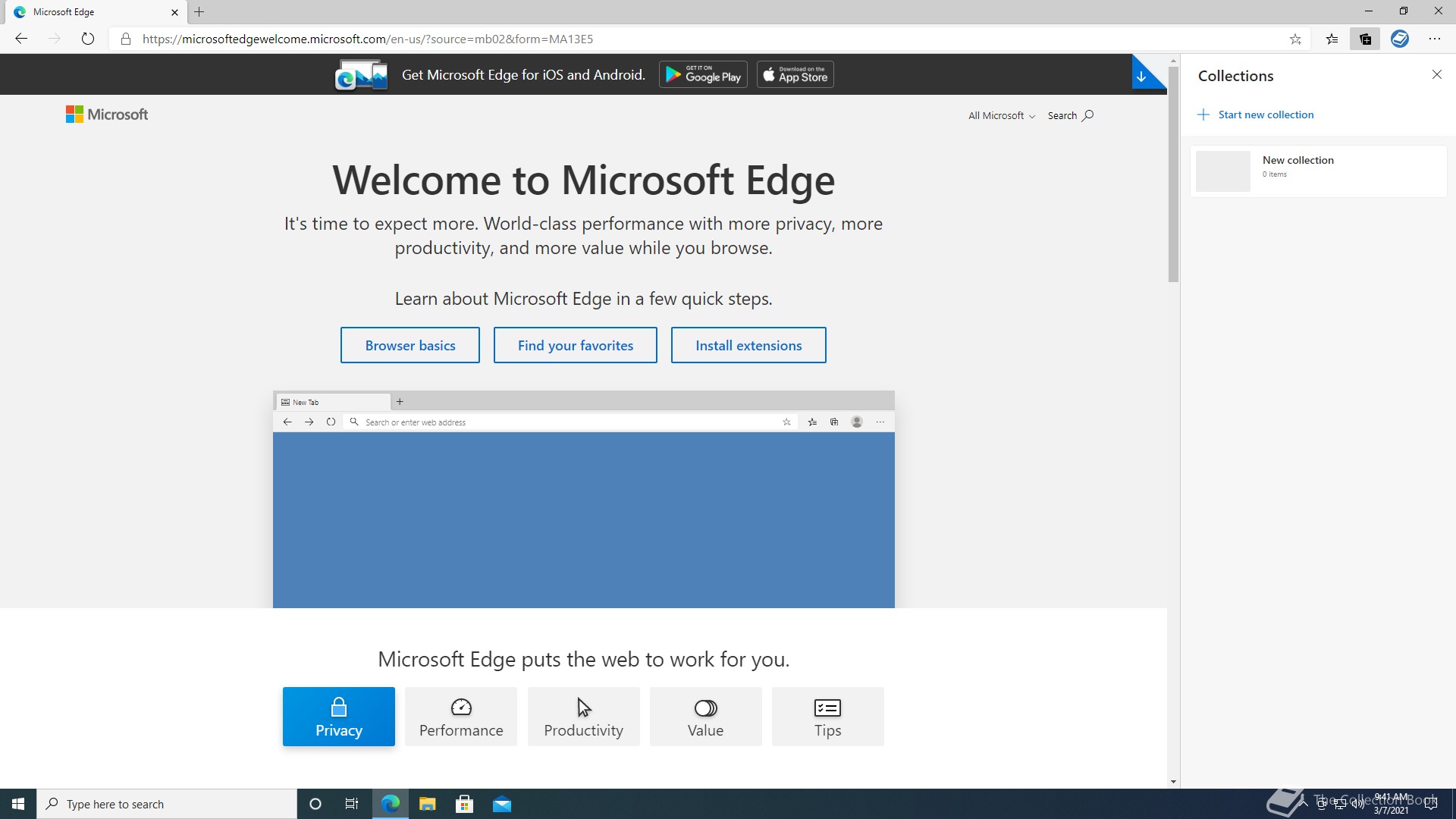This screenshot has height=819, width=1456.
Task: Open the New collection item
Action: pos(1318,171)
